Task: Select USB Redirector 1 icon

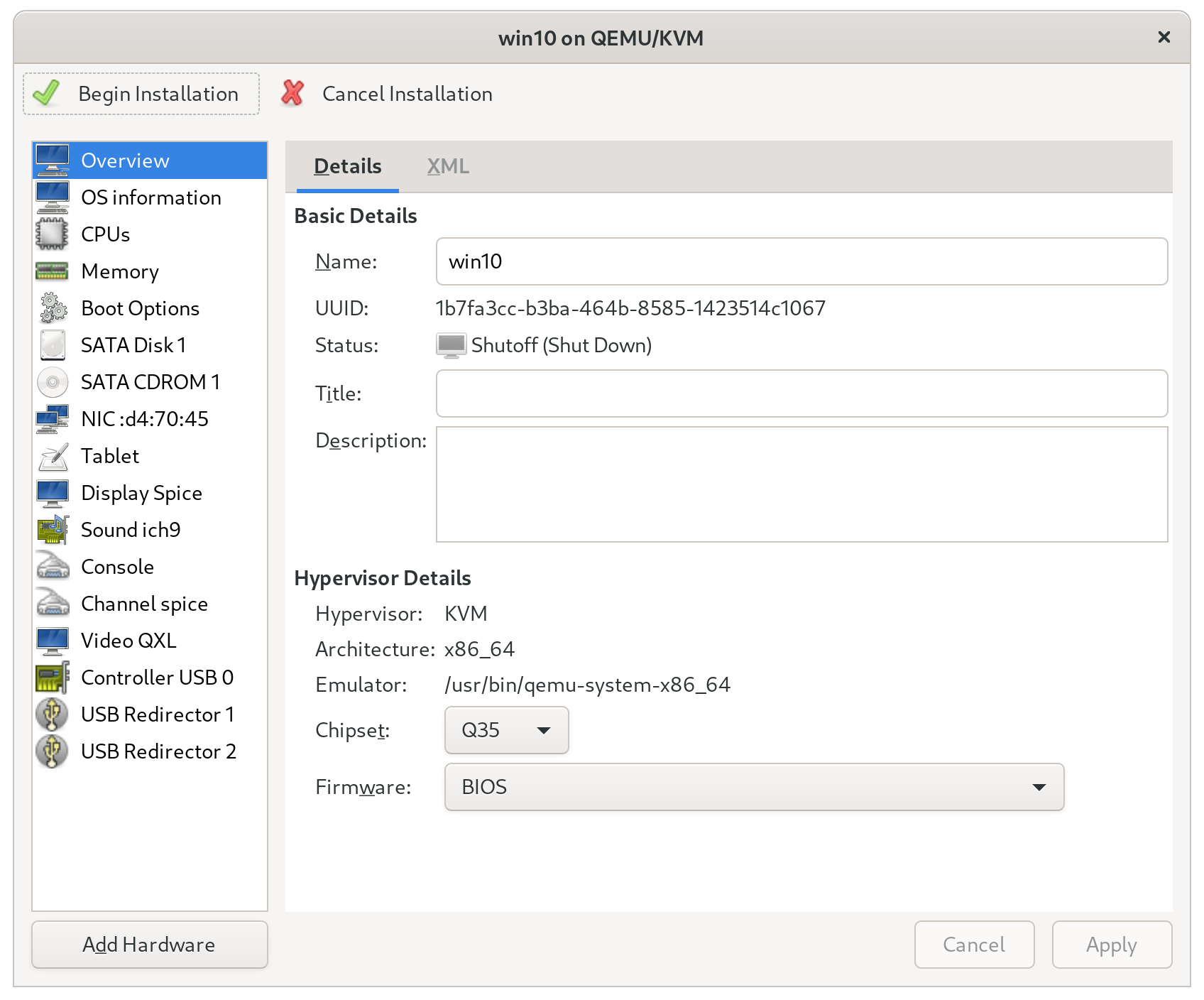Action: pos(52,714)
